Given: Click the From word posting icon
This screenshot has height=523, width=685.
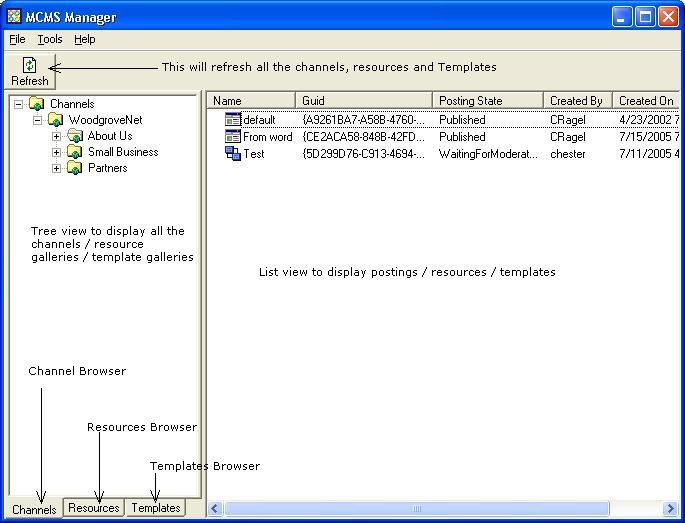Looking at the screenshot, I should (233, 137).
